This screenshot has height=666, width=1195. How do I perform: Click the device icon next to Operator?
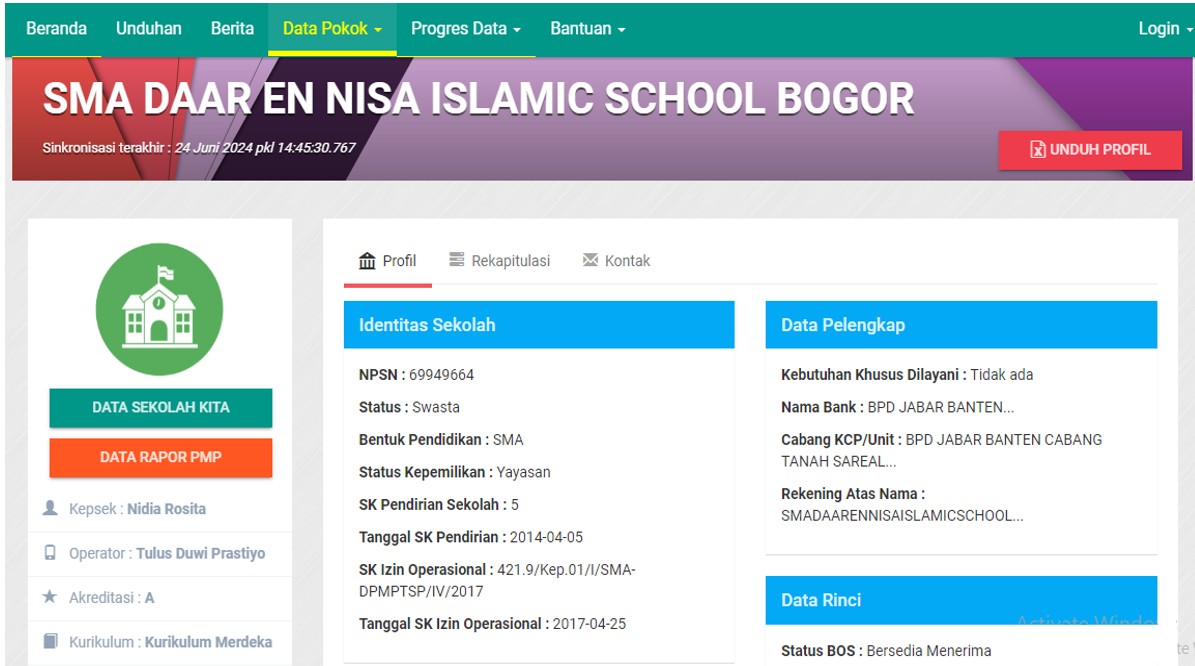pos(50,553)
